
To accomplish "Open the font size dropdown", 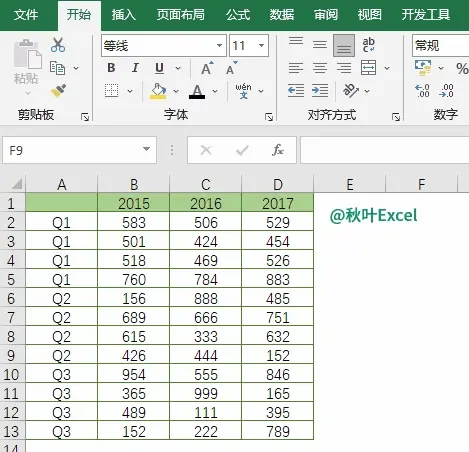I will point(262,45).
